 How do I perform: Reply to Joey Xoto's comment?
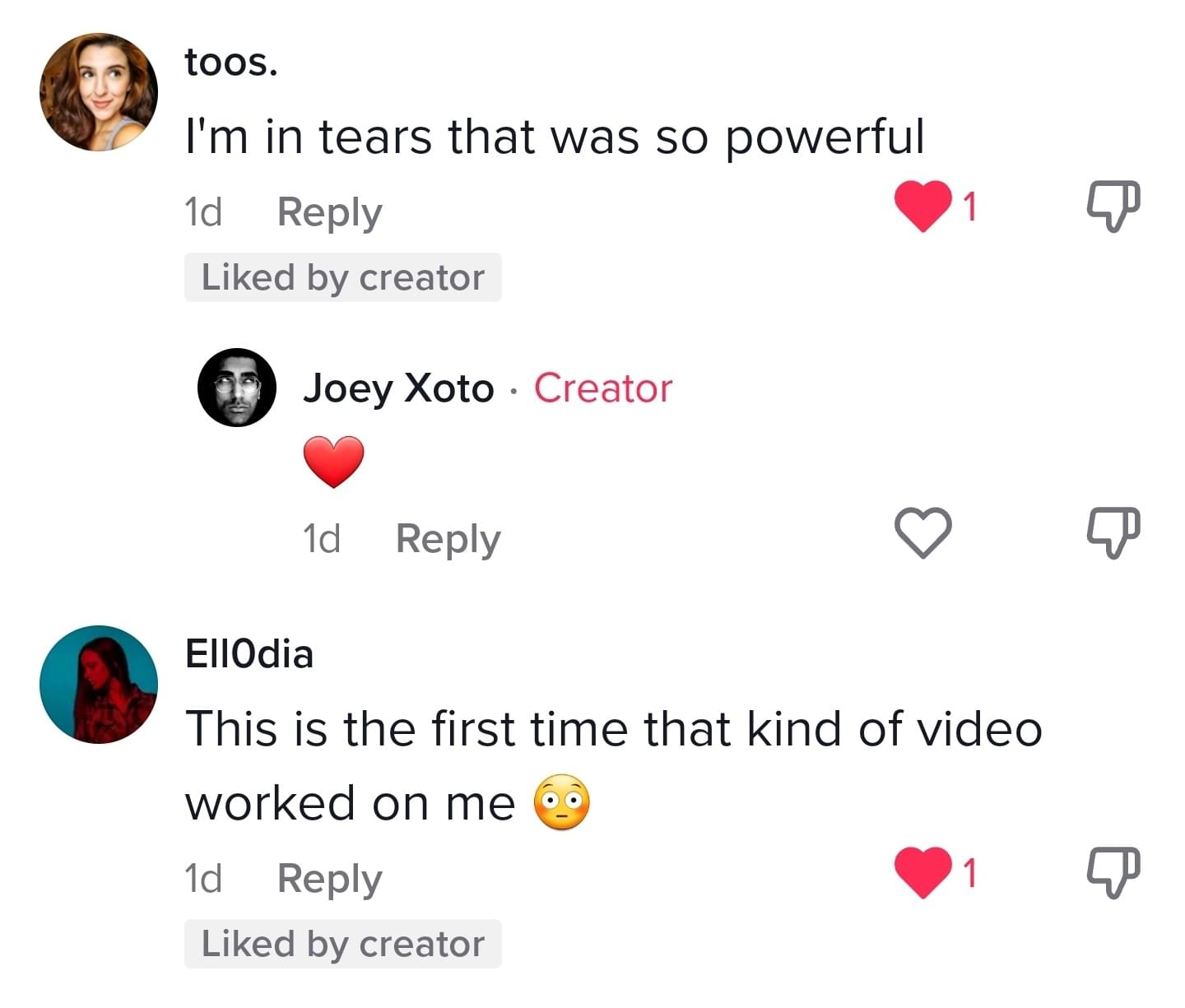[x=448, y=539]
